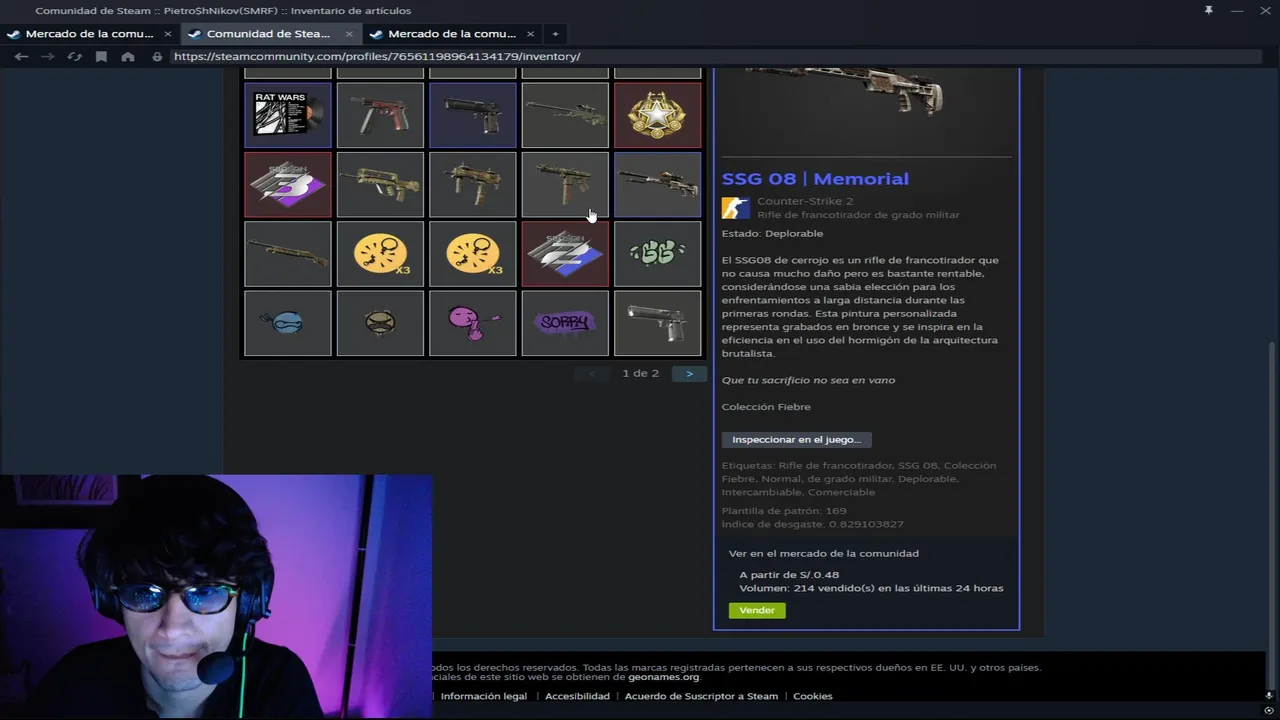Select the purple figure graffiti item
This screenshot has height=720, width=1280.
coord(472,323)
